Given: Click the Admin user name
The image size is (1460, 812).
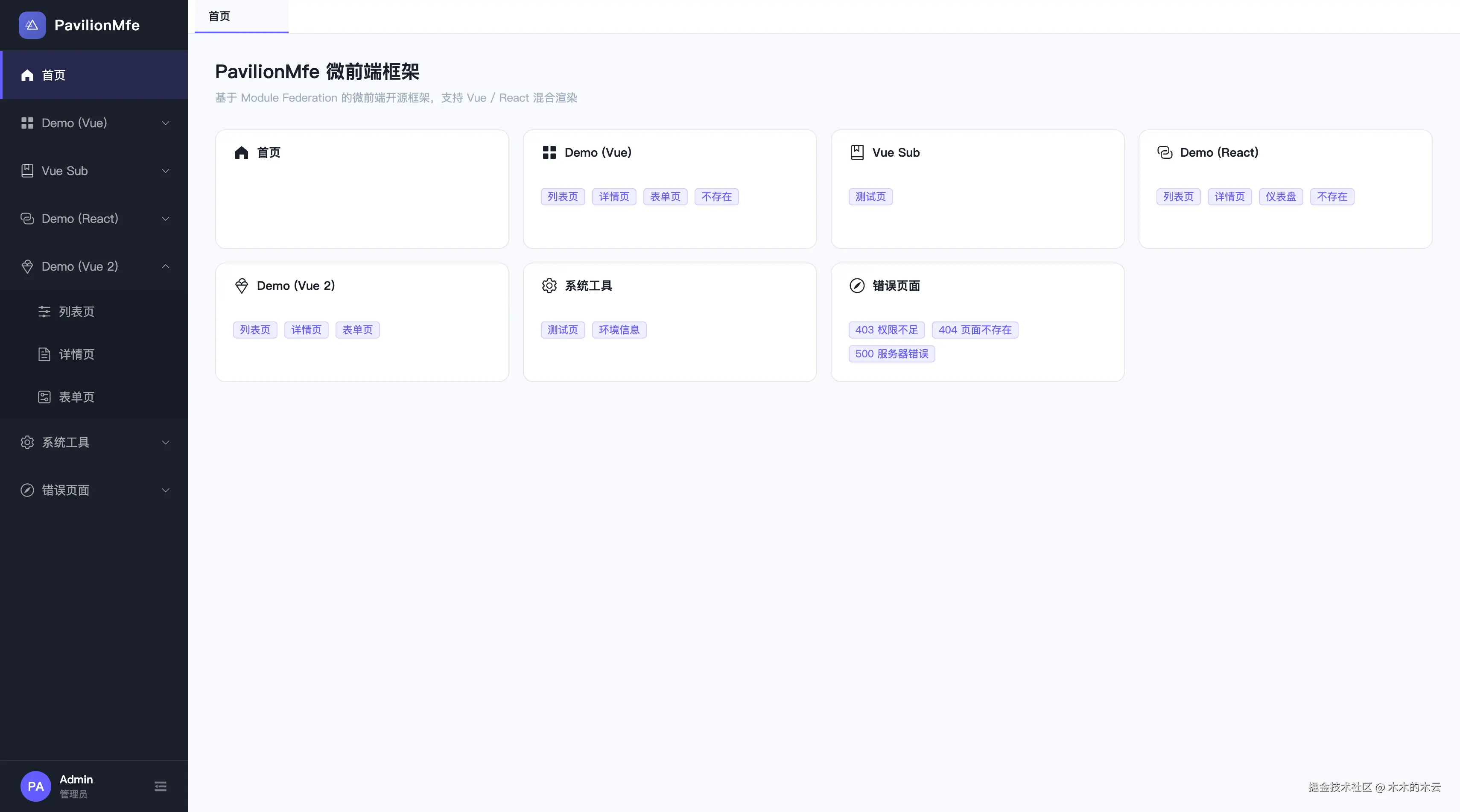Looking at the screenshot, I should 76,779.
